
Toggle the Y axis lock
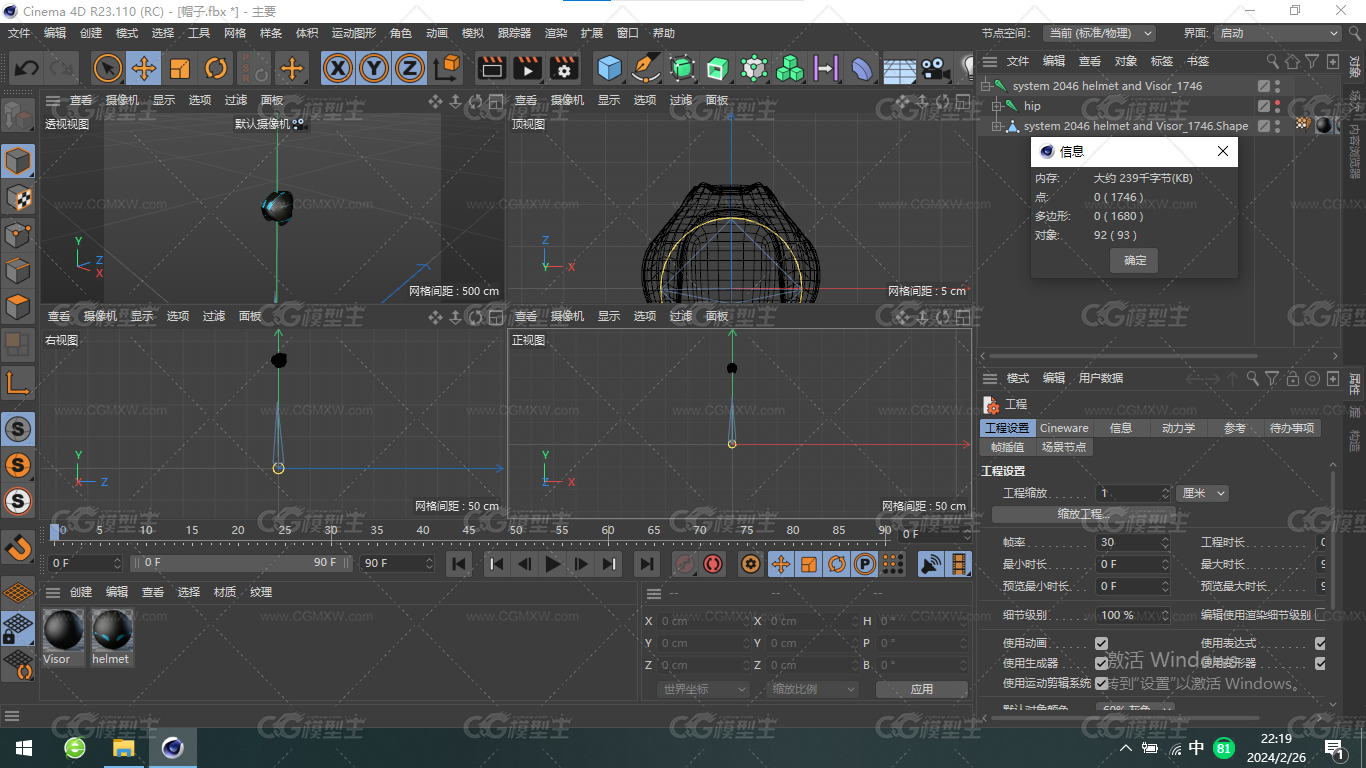(x=374, y=69)
